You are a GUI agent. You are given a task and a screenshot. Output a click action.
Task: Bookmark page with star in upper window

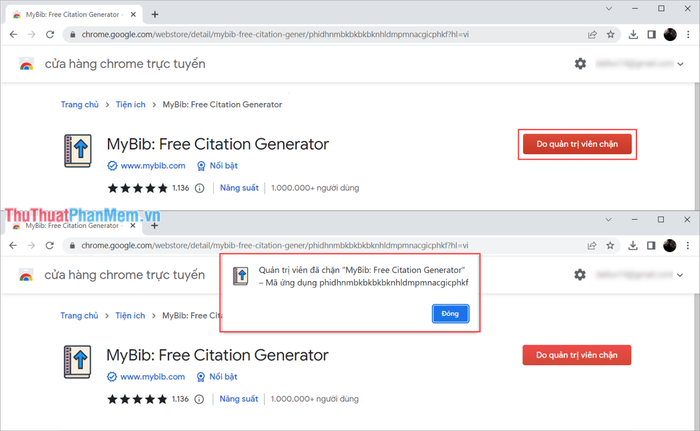[x=611, y=34]
